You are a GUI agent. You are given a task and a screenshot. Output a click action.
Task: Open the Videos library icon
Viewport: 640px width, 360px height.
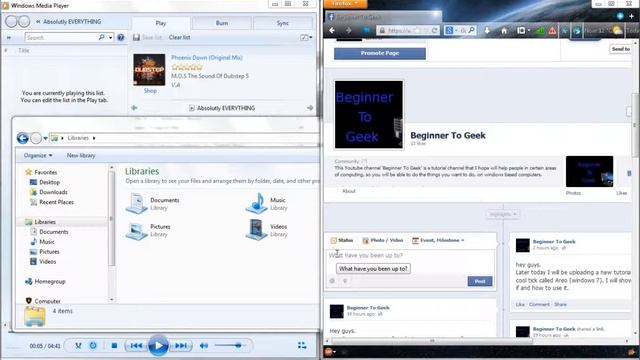point(256,230)
